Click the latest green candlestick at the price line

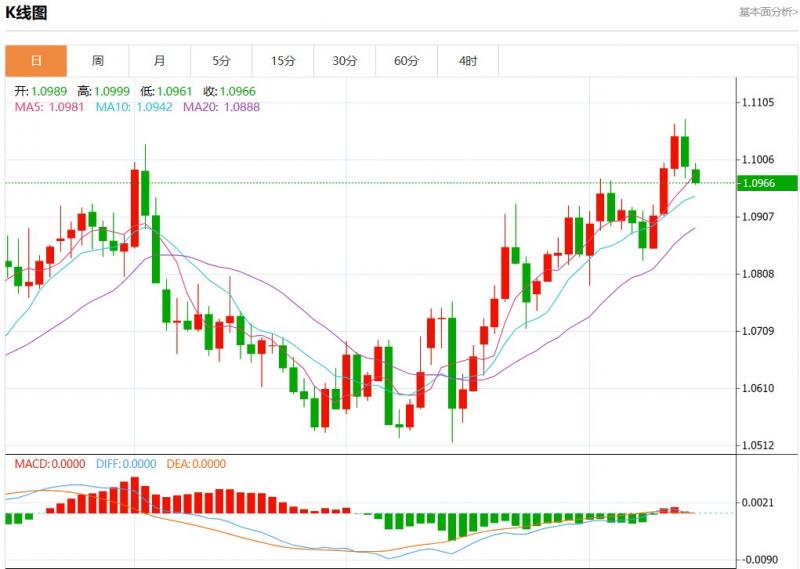pyautogui.click(x=695, y=176)
